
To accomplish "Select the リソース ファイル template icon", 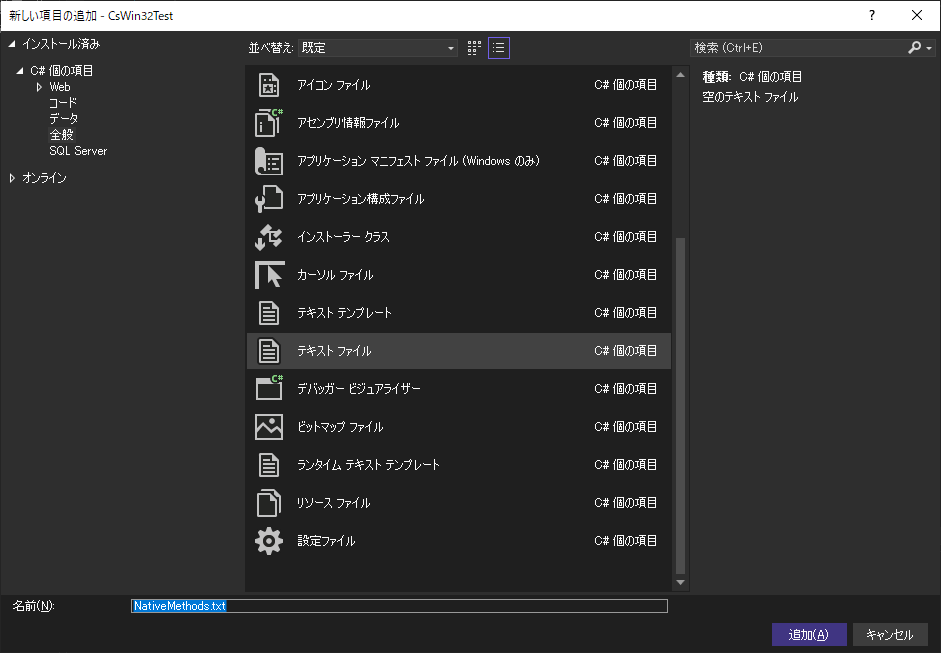I will [270, 502].
